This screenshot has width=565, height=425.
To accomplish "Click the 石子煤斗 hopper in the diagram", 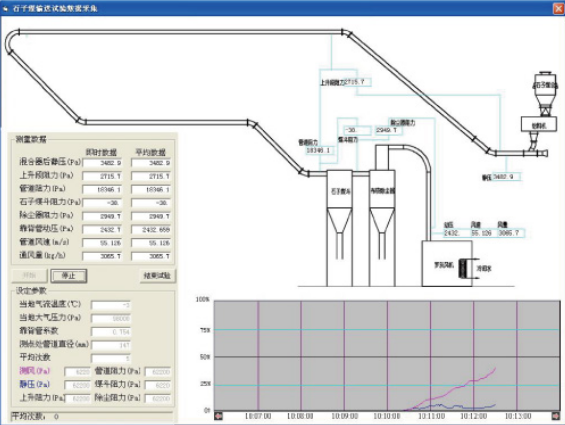I will [339, 228].
